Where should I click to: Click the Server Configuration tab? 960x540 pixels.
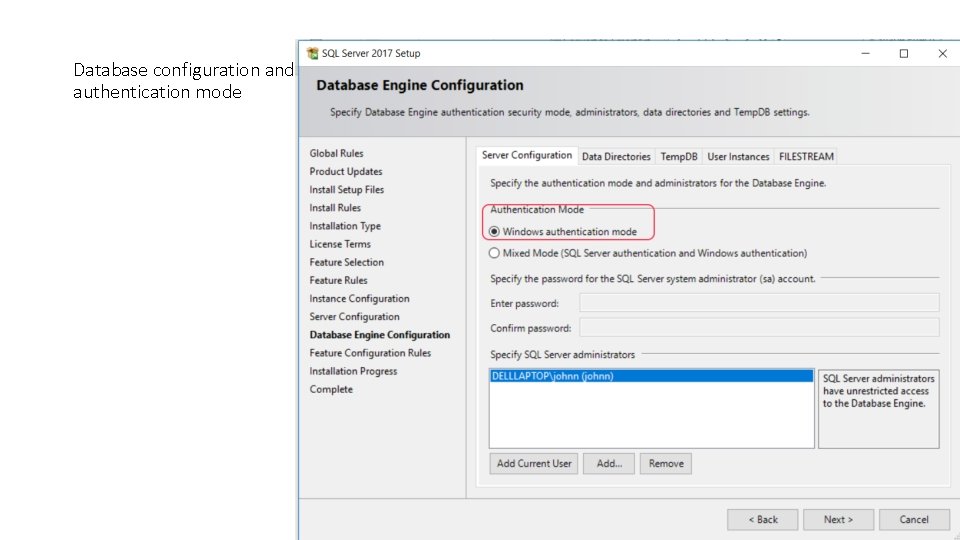point(527,155)
